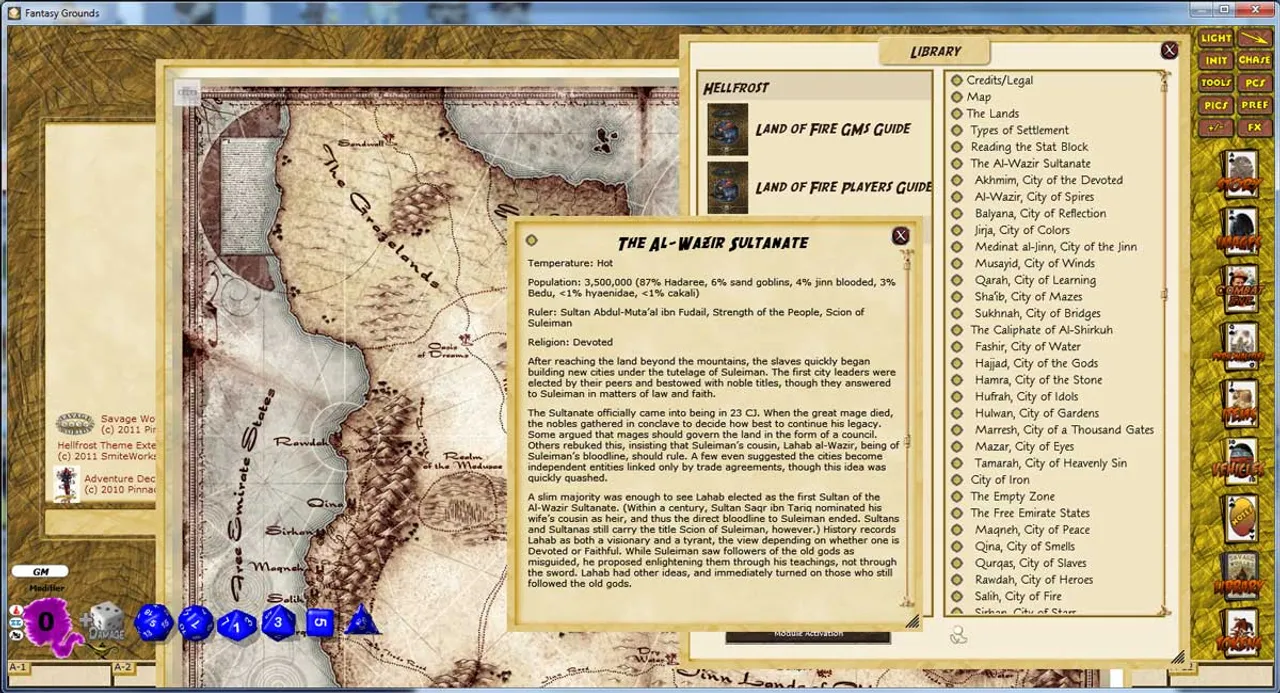Viewport: 1280px width, 693px height.
Task: Open Medinat al-Jinn, City of the Jinn
Action: tap(1055, 247)
